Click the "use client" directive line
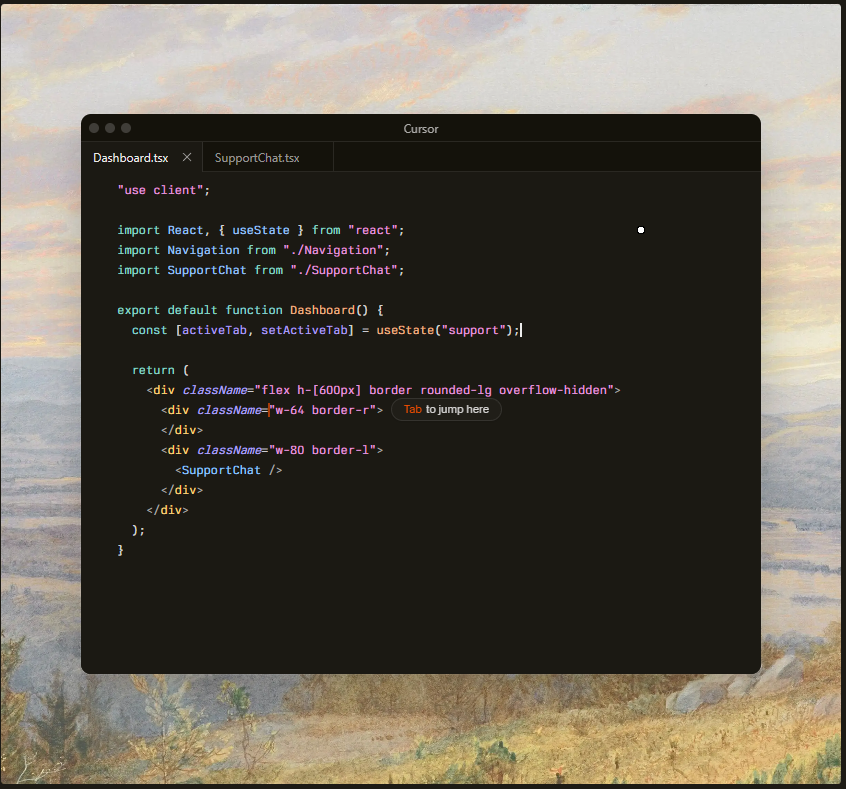 [163, 190]
